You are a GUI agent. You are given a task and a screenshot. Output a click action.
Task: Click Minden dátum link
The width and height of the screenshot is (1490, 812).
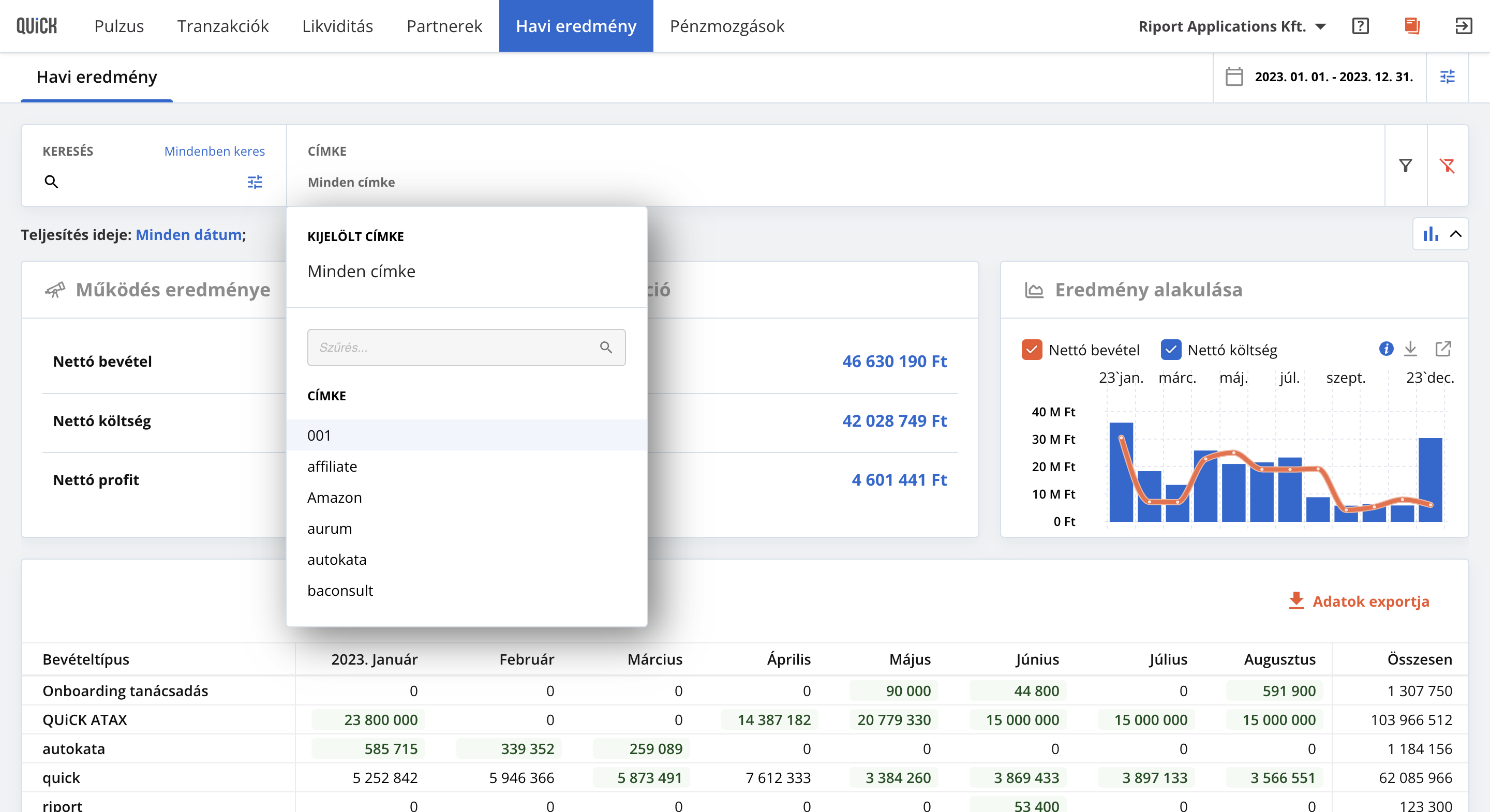pyautogui.click(x=188, y=235)
